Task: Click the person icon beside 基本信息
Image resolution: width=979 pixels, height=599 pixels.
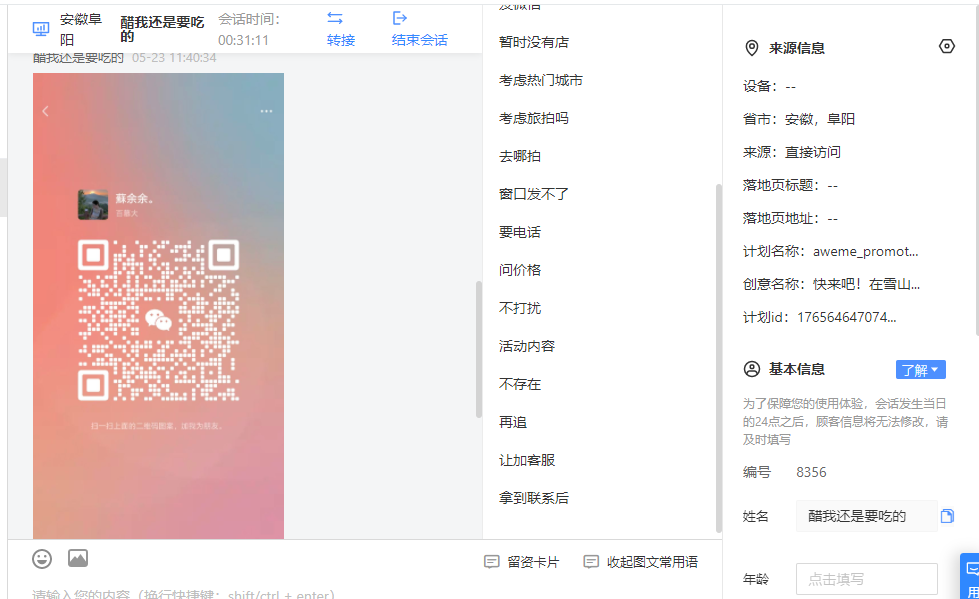Action: 752,369
